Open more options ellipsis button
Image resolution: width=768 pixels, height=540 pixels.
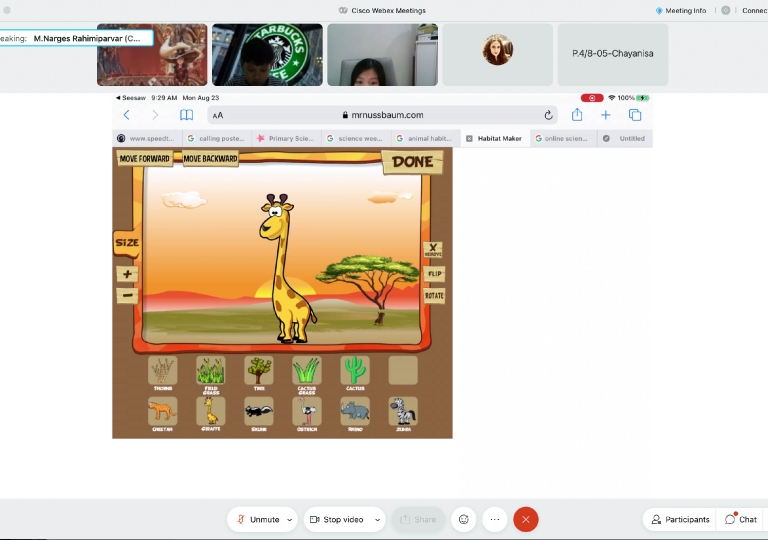[495, 519]
